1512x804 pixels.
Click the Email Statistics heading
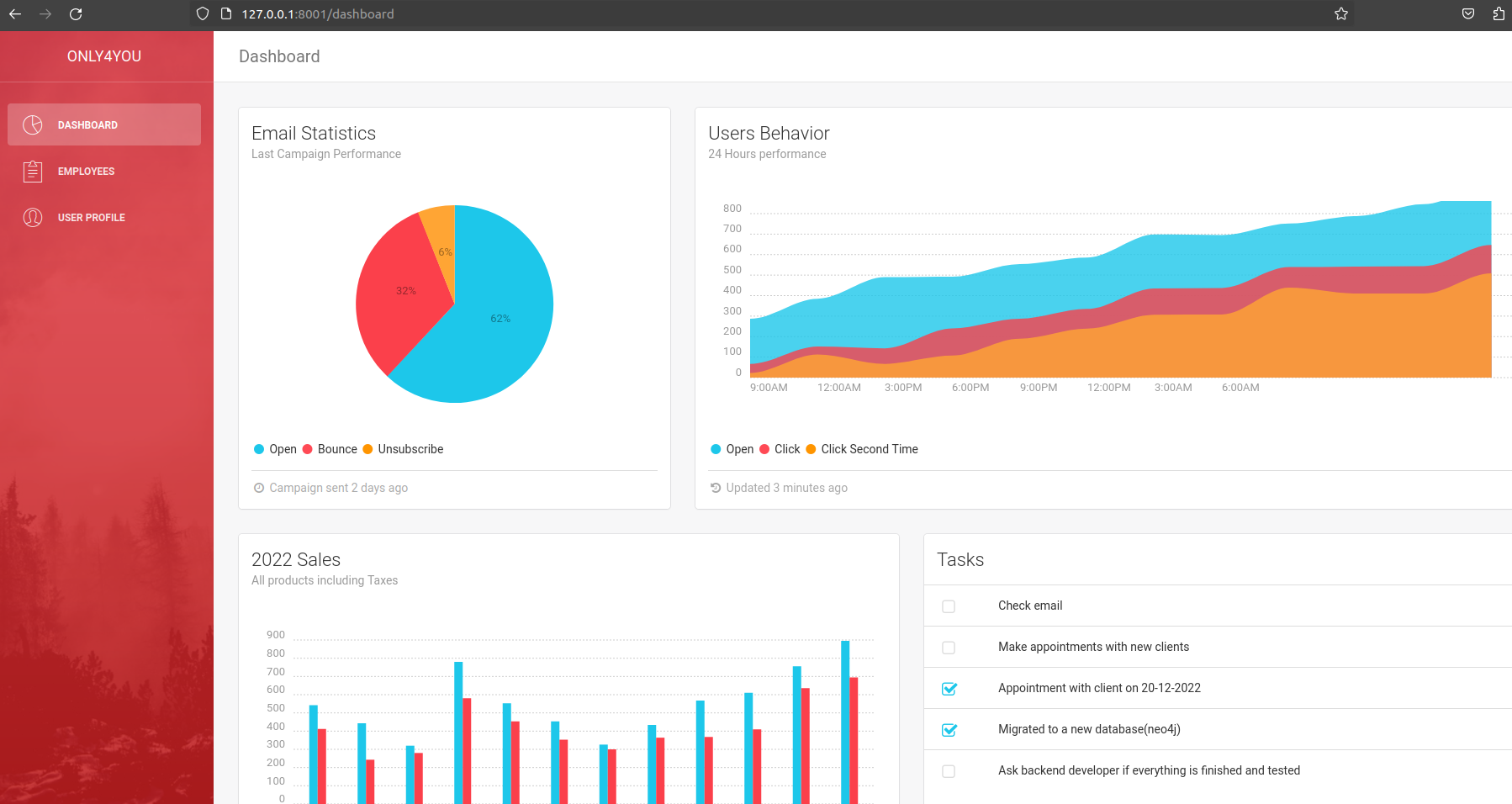click(x=314, y=133)
